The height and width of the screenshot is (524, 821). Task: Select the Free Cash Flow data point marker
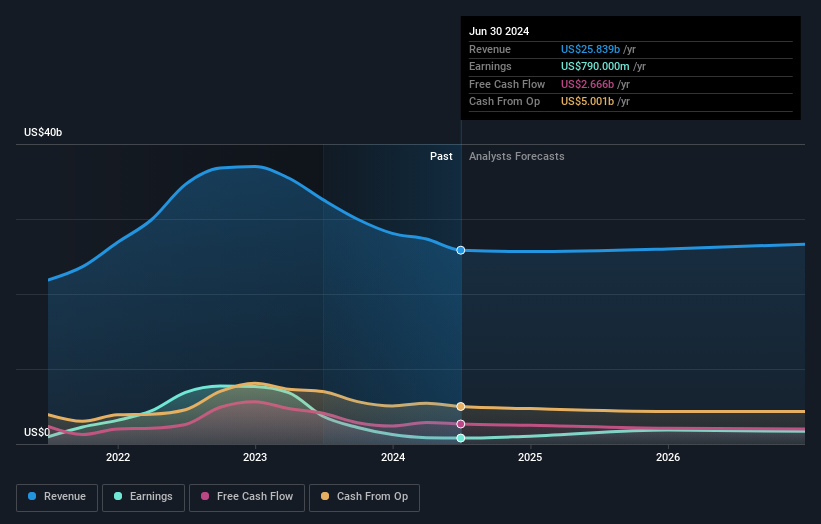pos(461,424)
